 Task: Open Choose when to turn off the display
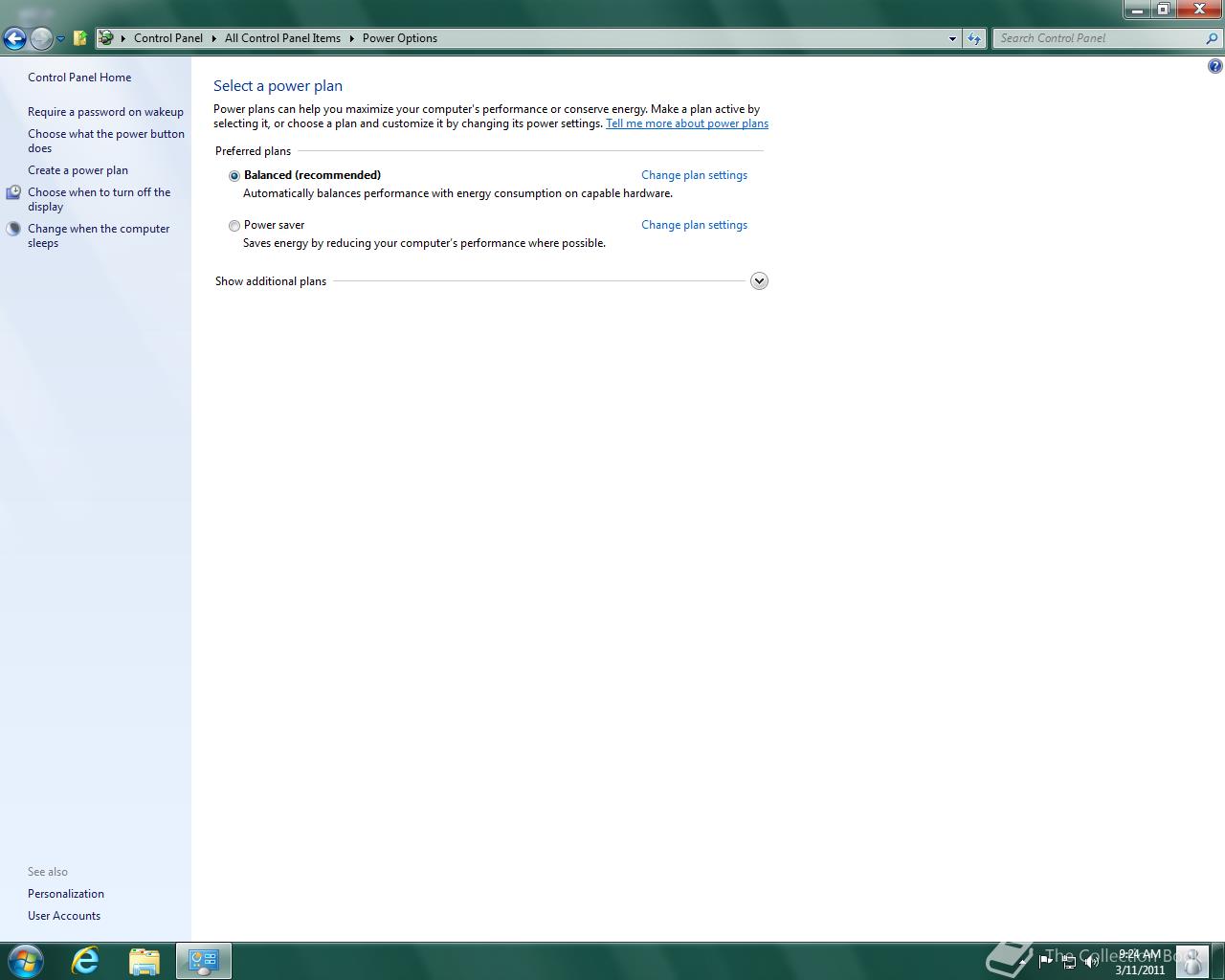pyautogui.click(x=100, y=199)
